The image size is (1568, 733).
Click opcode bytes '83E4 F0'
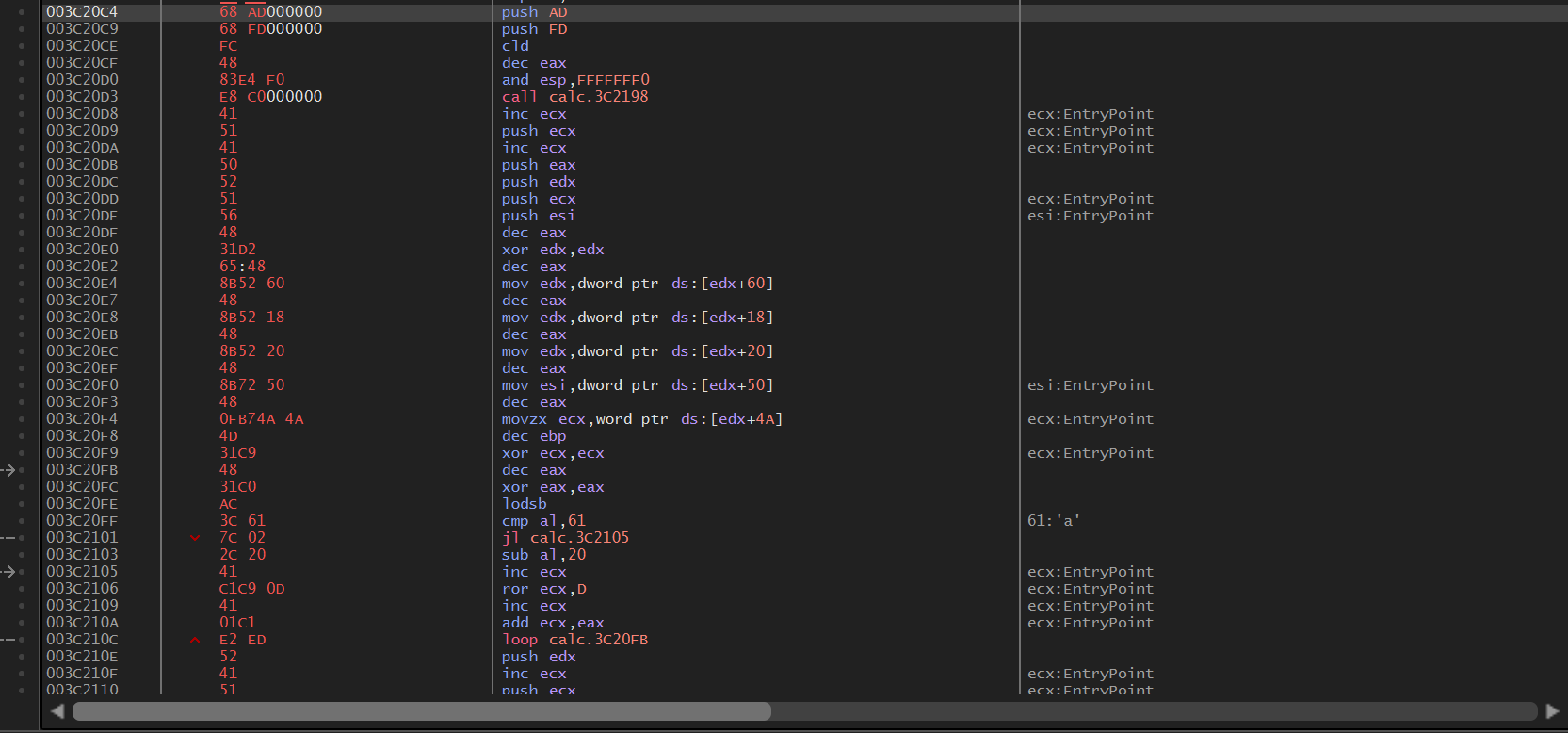(x=251, y=80)
